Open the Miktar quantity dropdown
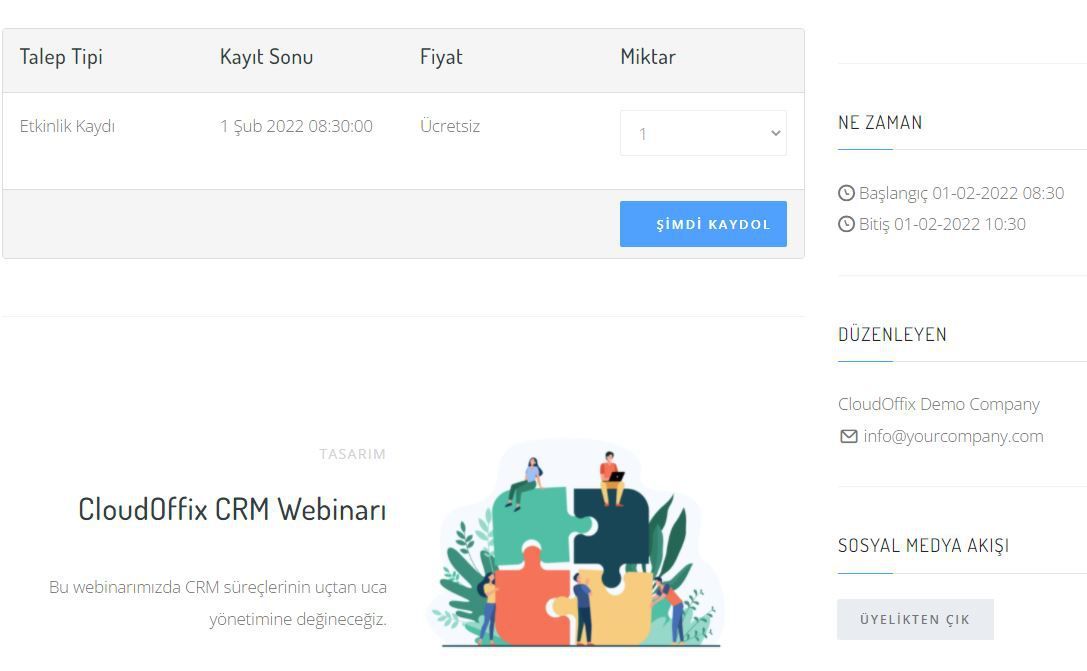Viewport: 1087px width, 671px height. click(703, 133)
